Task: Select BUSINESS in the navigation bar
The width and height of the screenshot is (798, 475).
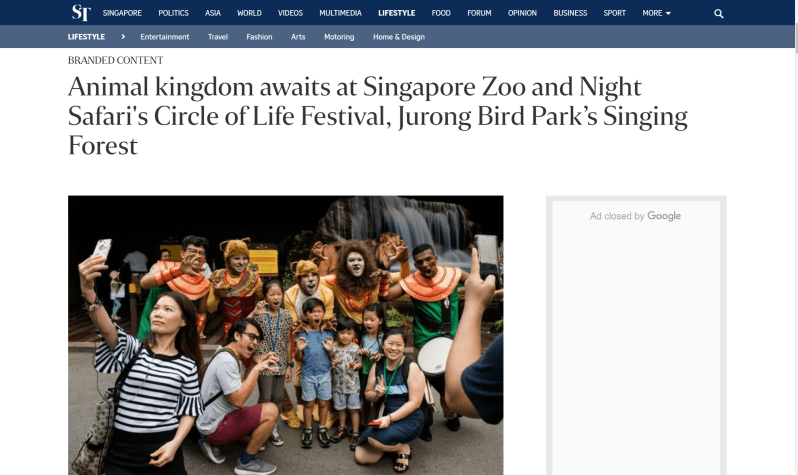Action: (x=570, y=13)
